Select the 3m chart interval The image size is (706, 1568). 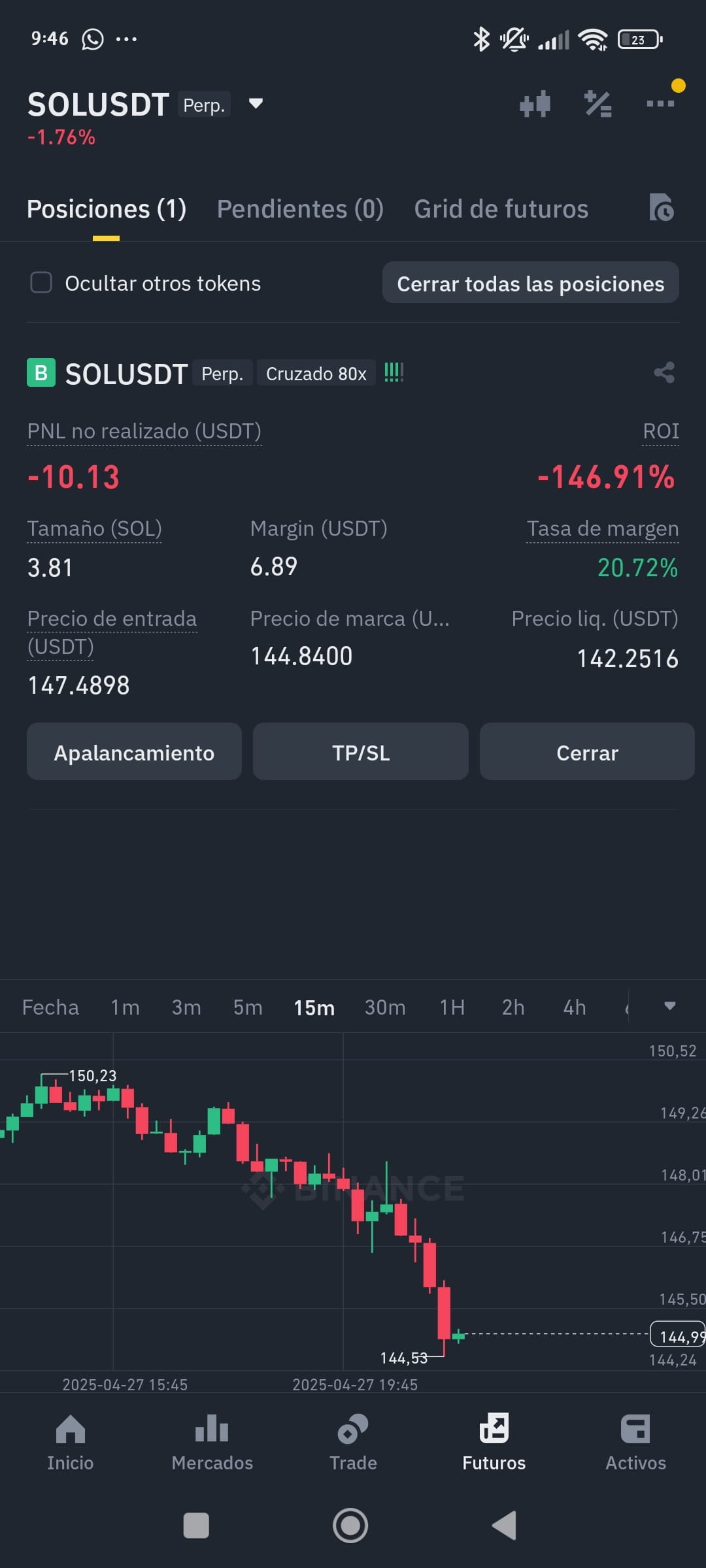click(186, 1007)
